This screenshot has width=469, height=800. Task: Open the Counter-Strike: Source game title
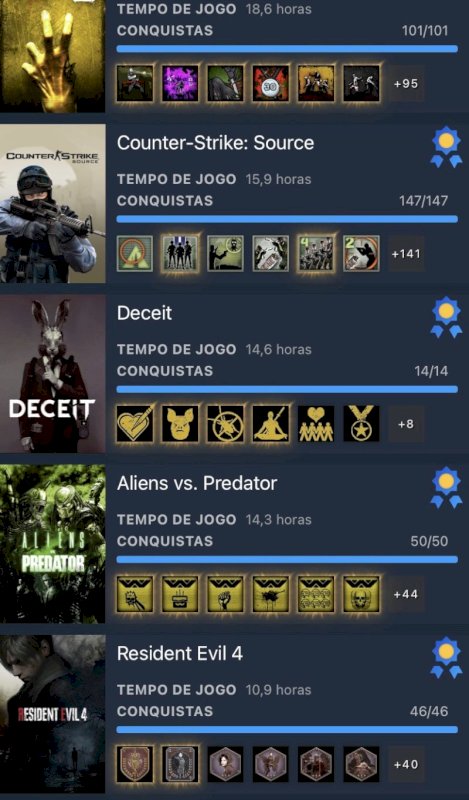(215, 143)
